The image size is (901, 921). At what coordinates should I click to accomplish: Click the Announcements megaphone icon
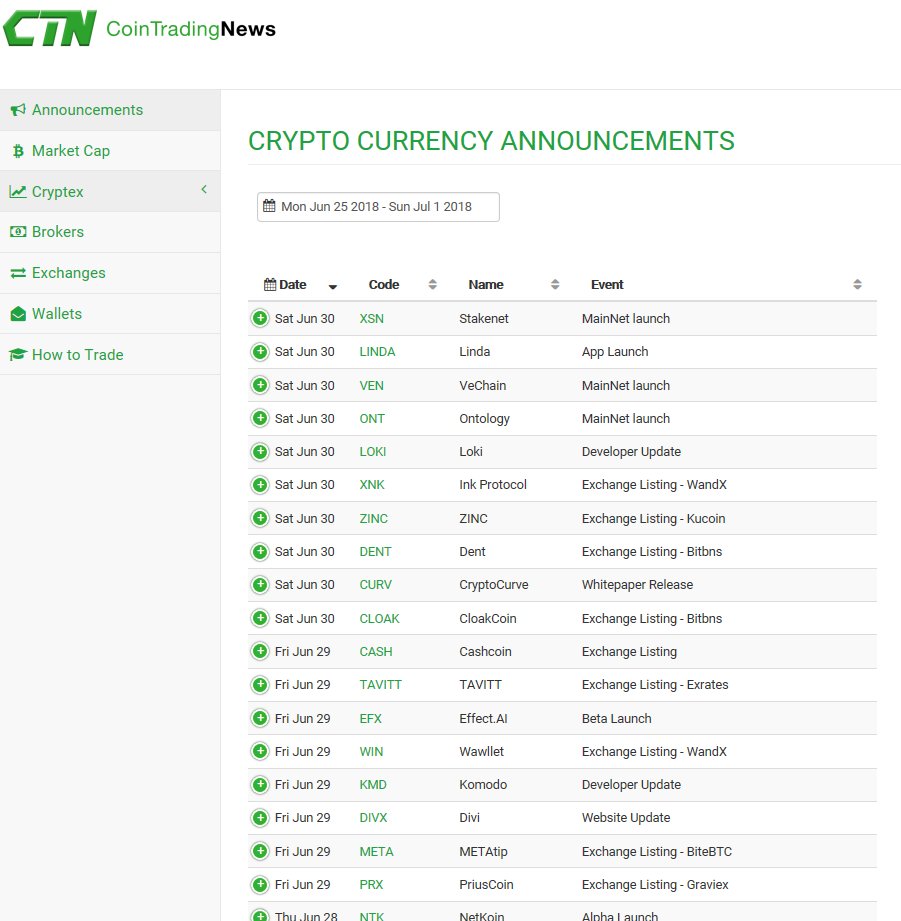pyautogui.click(x=18, y=109)
